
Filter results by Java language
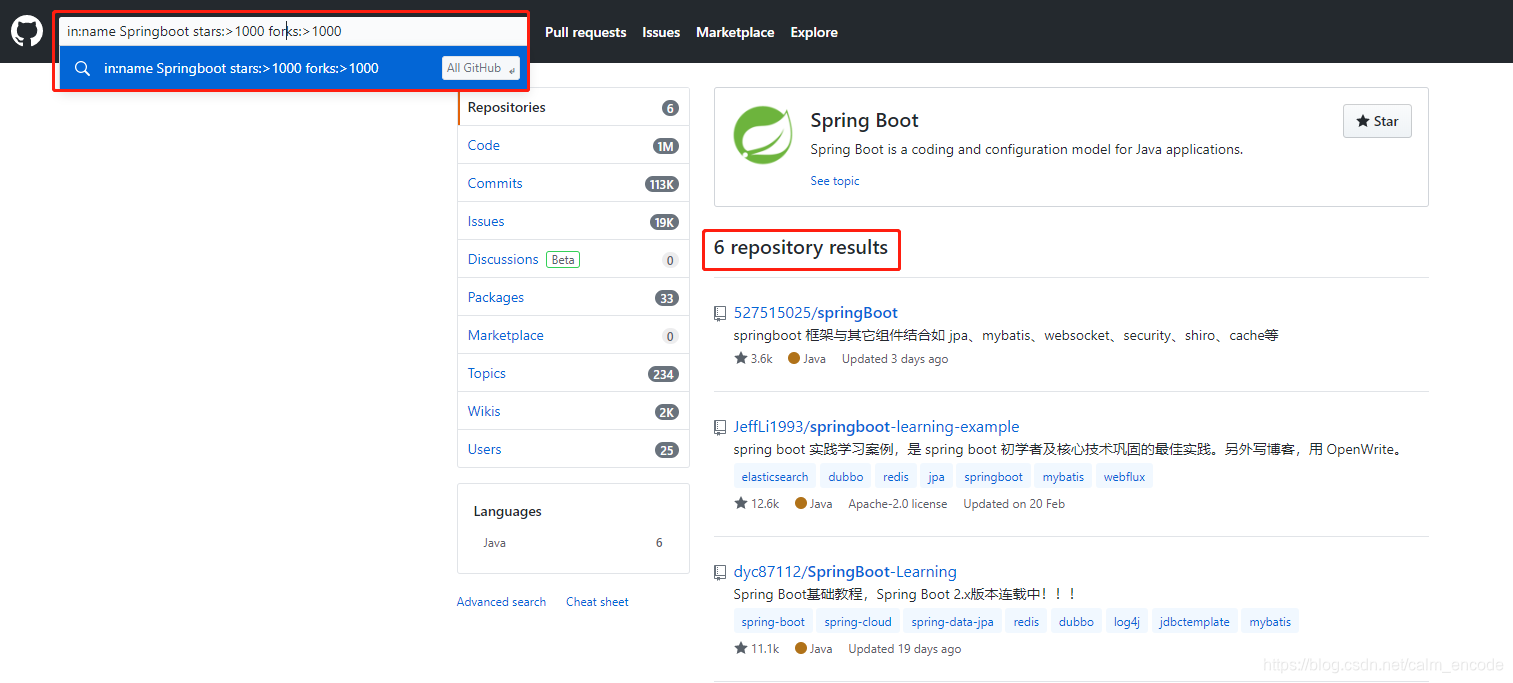pyautogui.click(x=573, y=543)
